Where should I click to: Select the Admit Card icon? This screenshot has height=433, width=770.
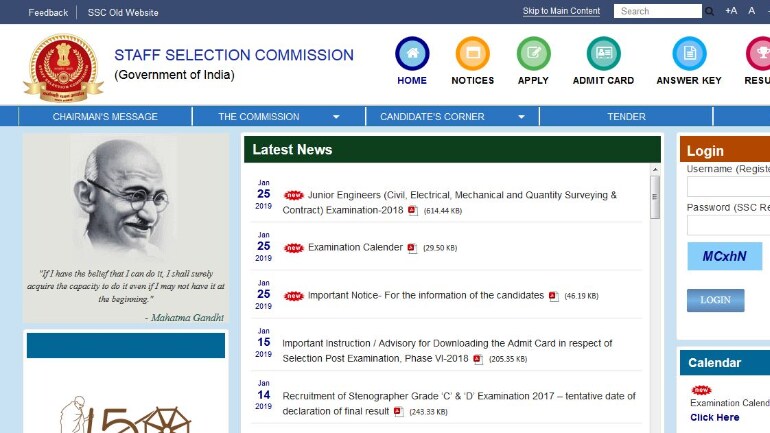coord(603,54)
